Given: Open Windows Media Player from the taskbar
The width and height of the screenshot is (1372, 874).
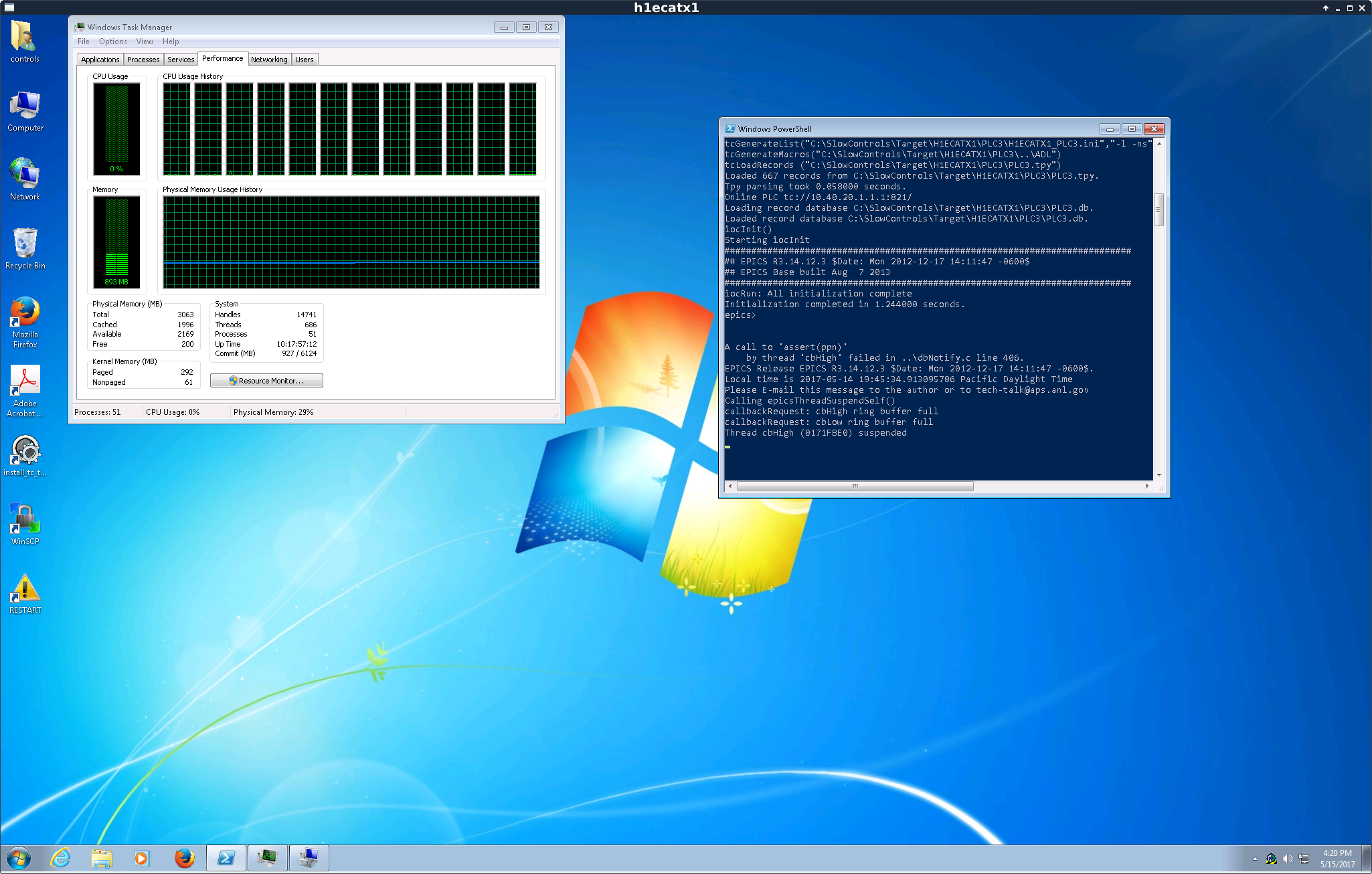Looking at the screenshot, I should [x=142, y=858].
